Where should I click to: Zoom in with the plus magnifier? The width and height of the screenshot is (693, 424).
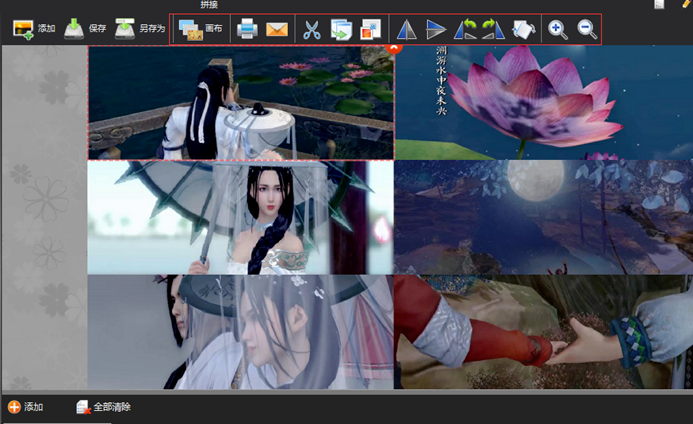[x=558, y=29]
